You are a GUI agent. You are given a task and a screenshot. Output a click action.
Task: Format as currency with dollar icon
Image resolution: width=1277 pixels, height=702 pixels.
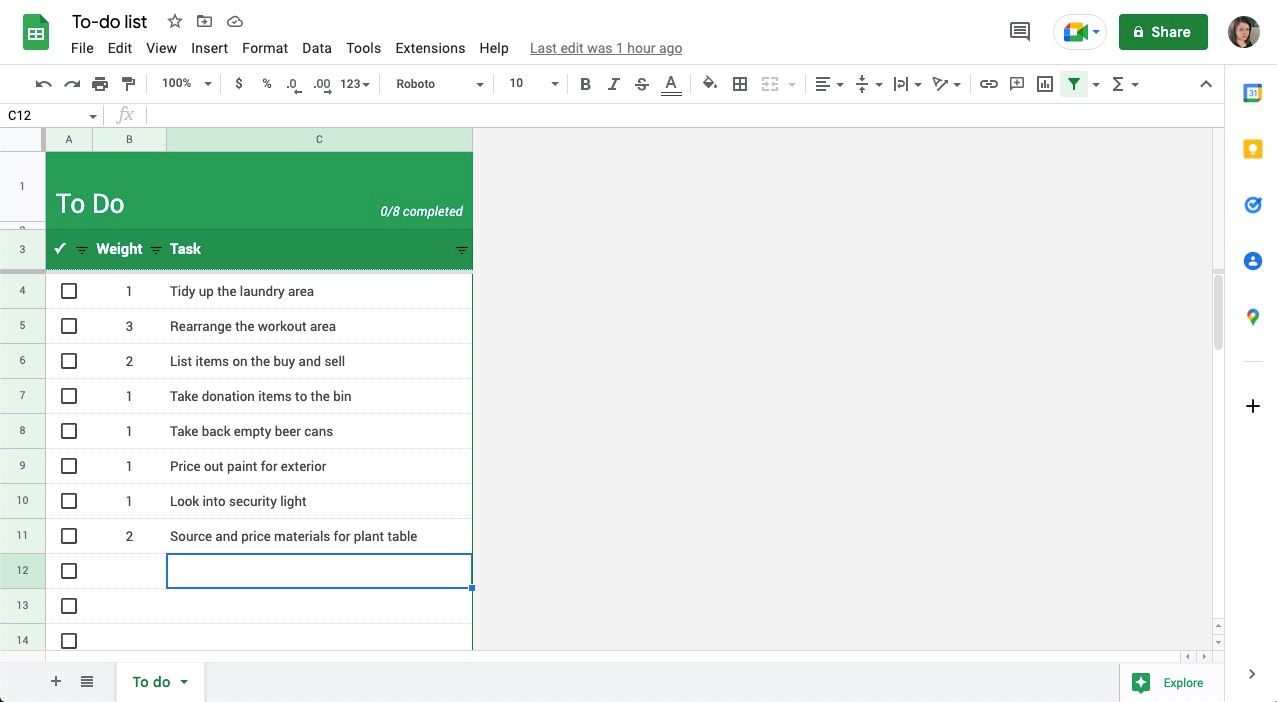click(x=238, y=84)
